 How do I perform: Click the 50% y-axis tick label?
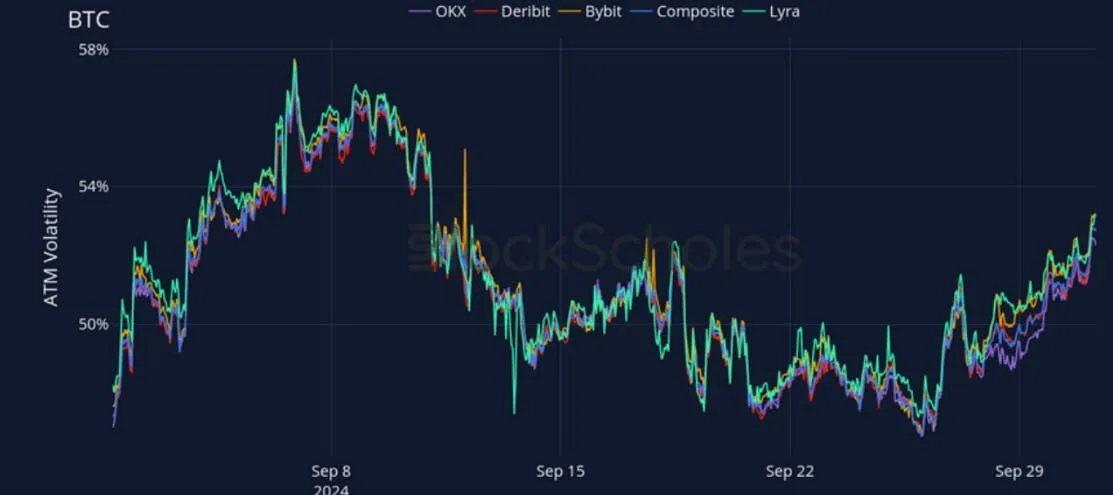pos(94,325)
